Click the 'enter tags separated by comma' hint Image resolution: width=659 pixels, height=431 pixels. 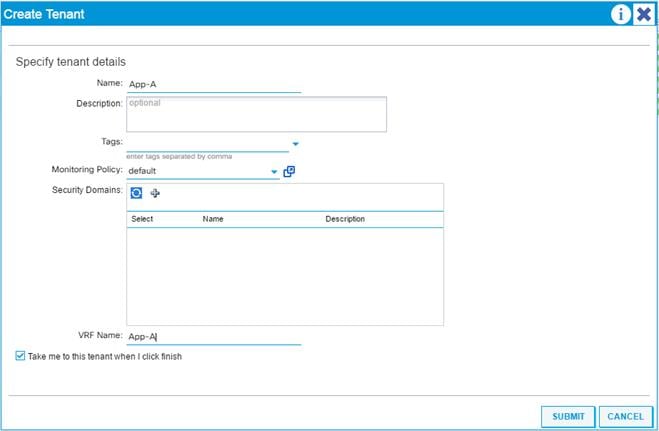coord(179,156)
